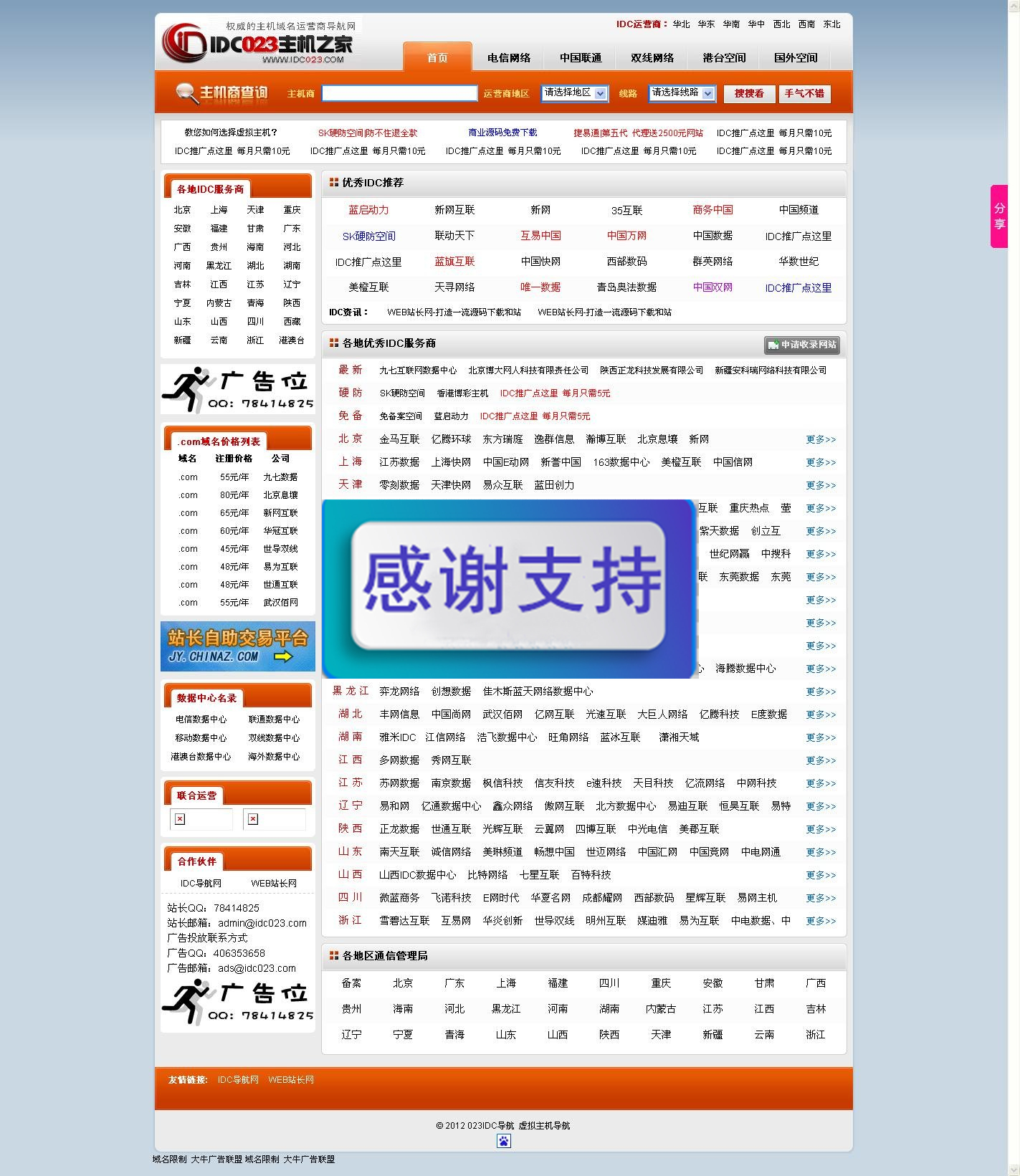Image resolution: width=1020 pixels, height=1176 pixels.
Task: Open 新疆 in 各地区通信管理局
Action: tap(712, 1035)
